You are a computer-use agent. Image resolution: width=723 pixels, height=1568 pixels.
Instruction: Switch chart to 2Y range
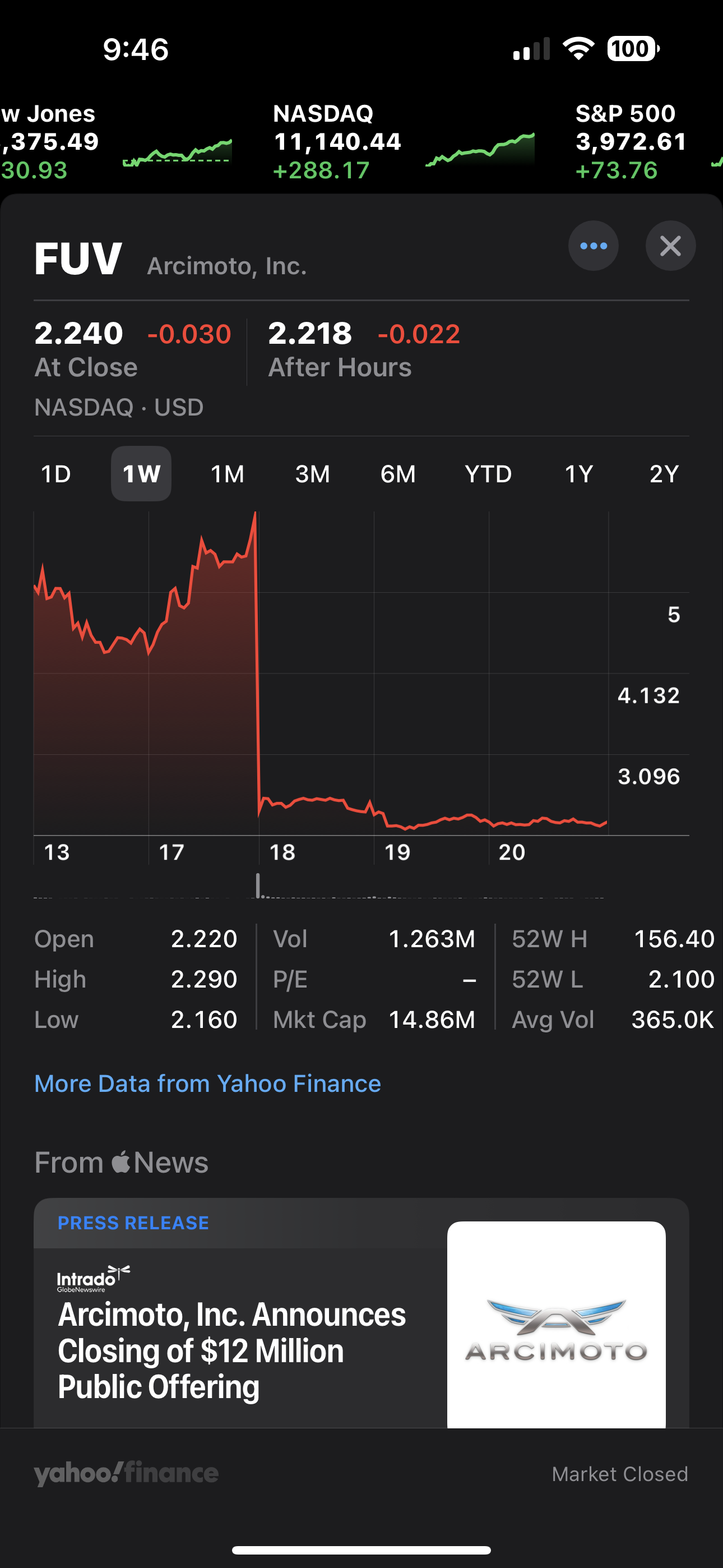click(x=664, y=474)
